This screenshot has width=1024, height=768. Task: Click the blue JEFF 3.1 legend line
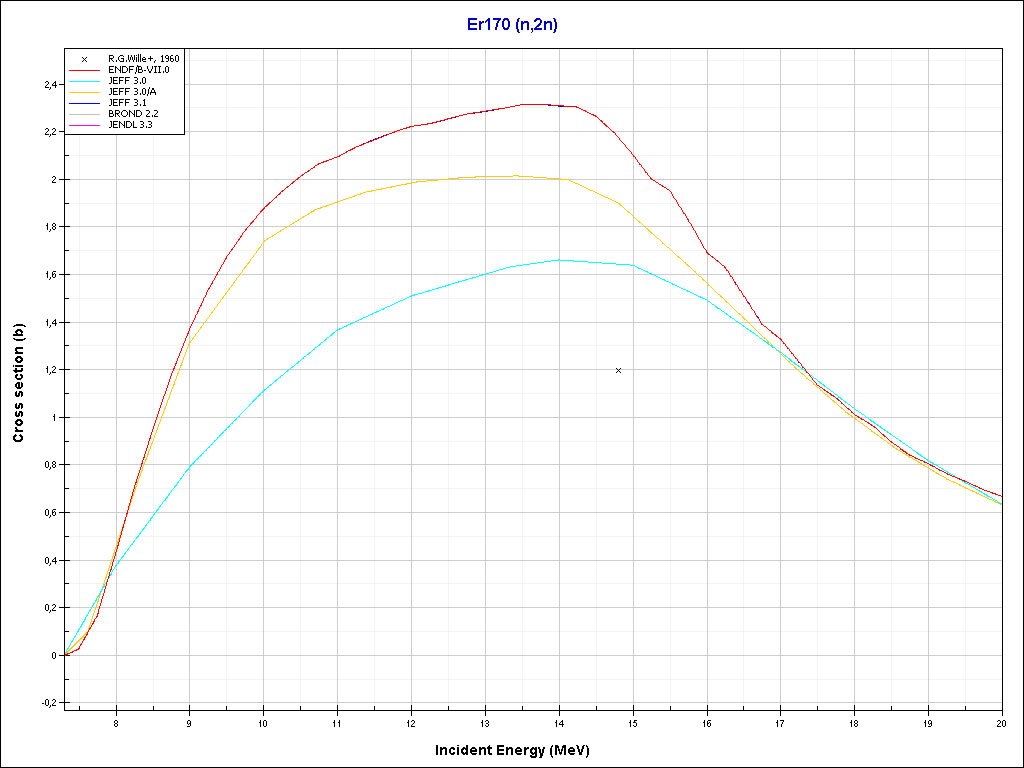[84, 103]
